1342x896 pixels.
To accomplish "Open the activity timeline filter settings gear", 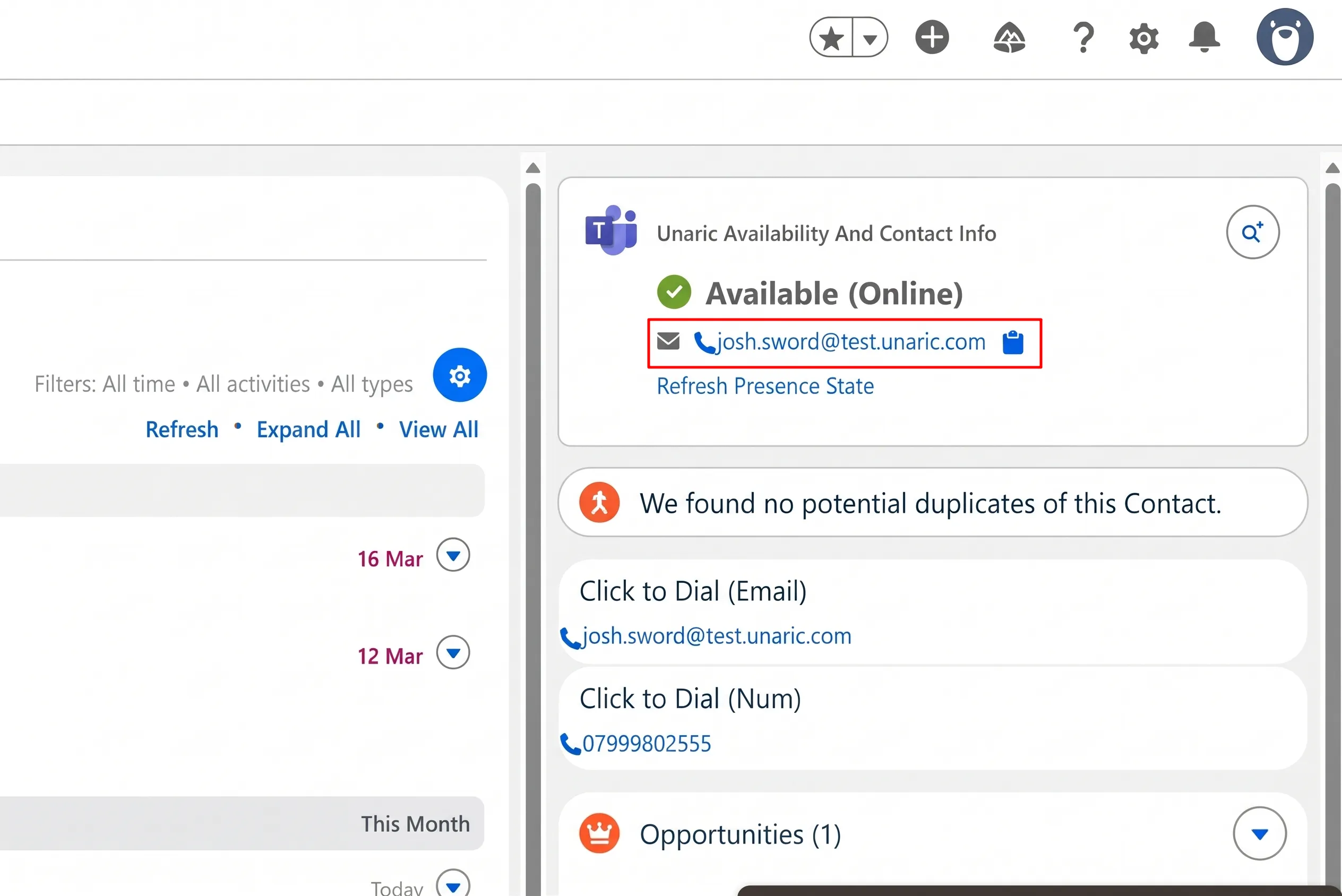I will click(459, 375).
